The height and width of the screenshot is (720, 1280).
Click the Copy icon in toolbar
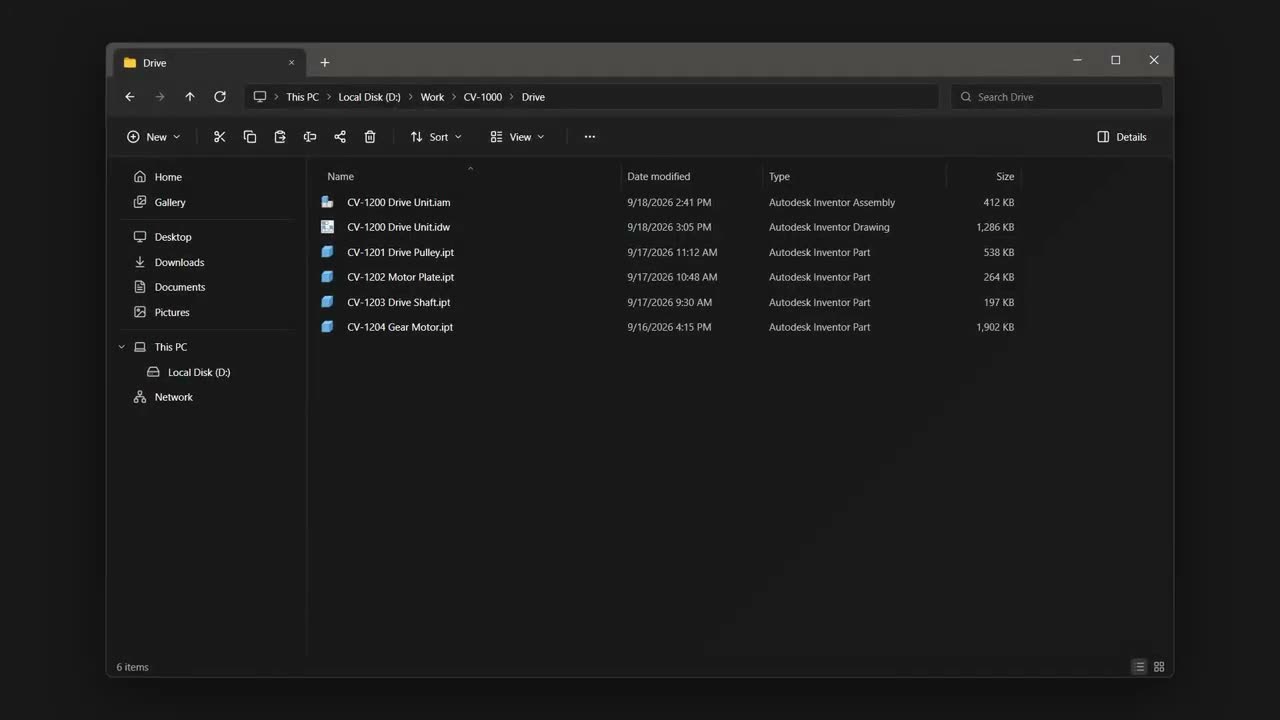point(250,137)
